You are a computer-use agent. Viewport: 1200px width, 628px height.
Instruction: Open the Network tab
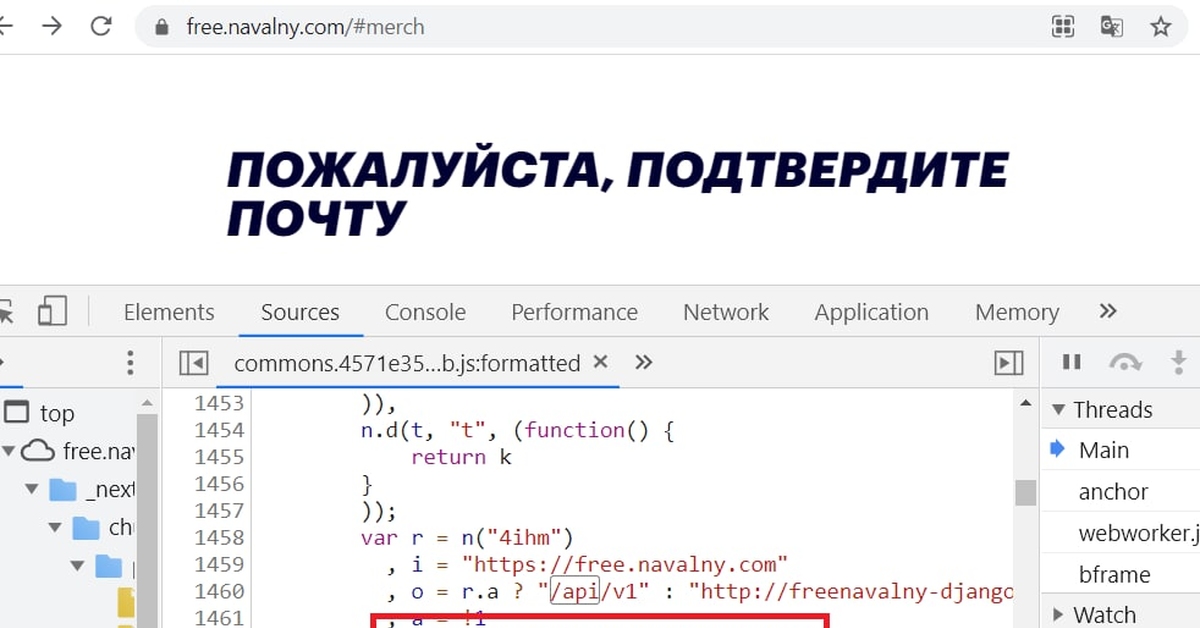725,312
